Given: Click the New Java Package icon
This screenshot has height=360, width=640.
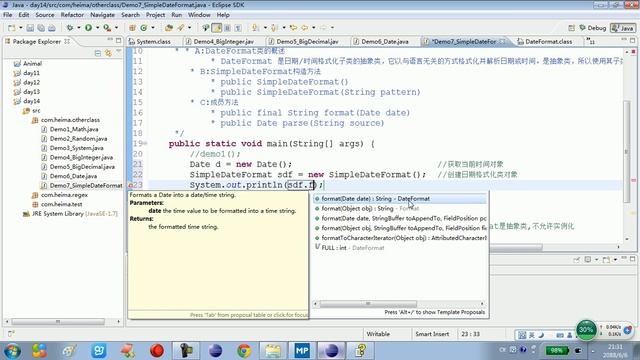Looking at the screenshot, I should point(132,28).
